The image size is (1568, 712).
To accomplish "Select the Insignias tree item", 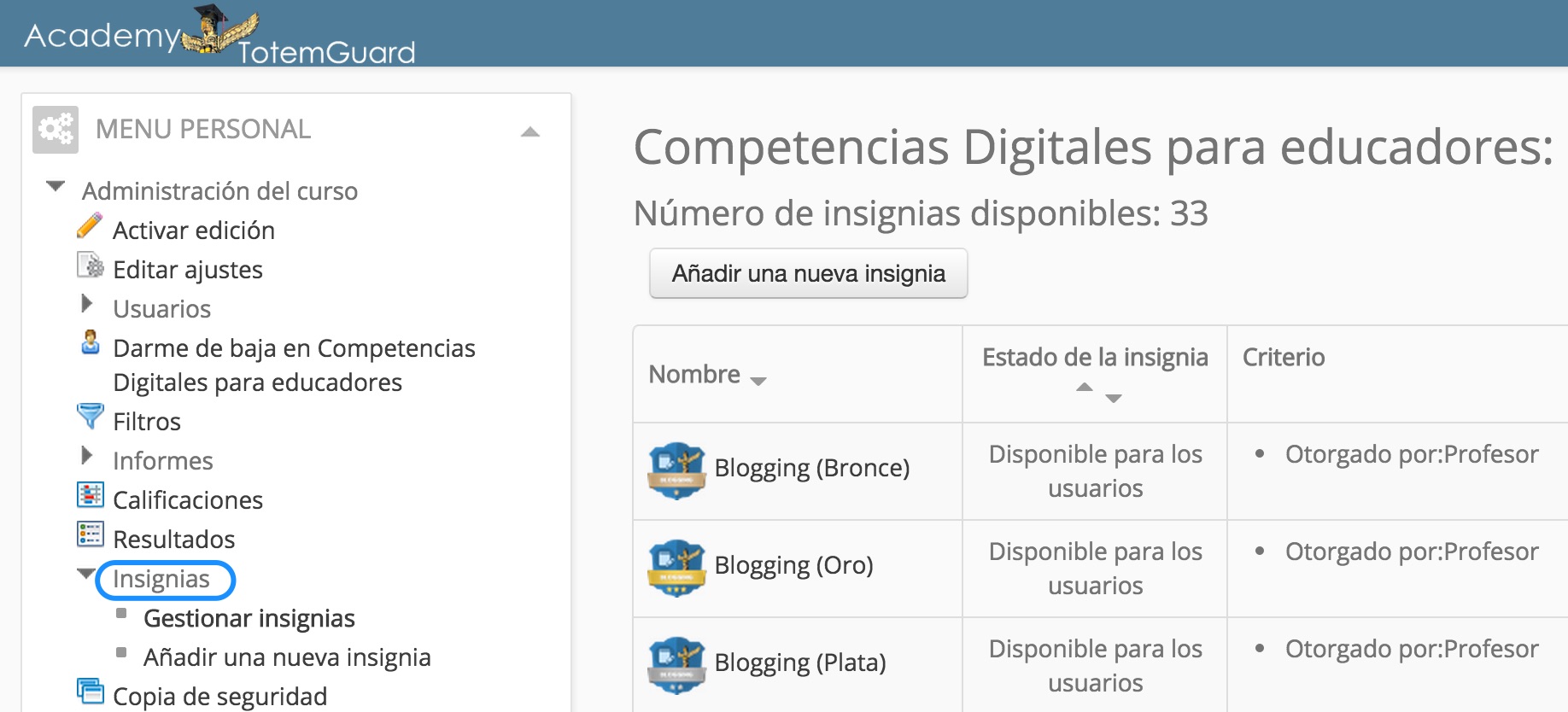I will (161, 579).
